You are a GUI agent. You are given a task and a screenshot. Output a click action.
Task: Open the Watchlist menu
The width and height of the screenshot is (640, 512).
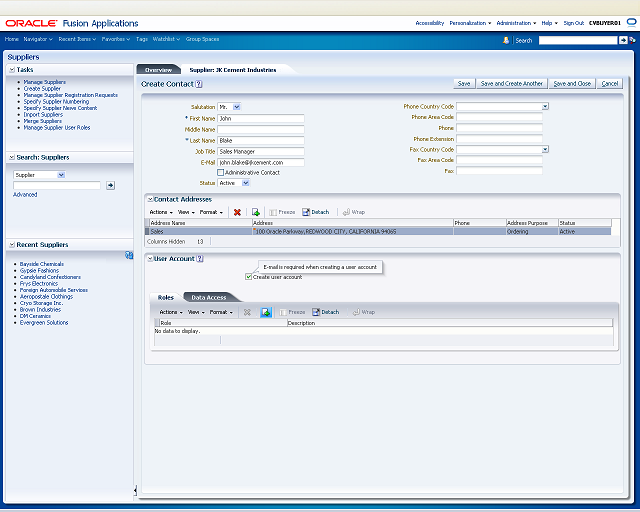[166, 39]
